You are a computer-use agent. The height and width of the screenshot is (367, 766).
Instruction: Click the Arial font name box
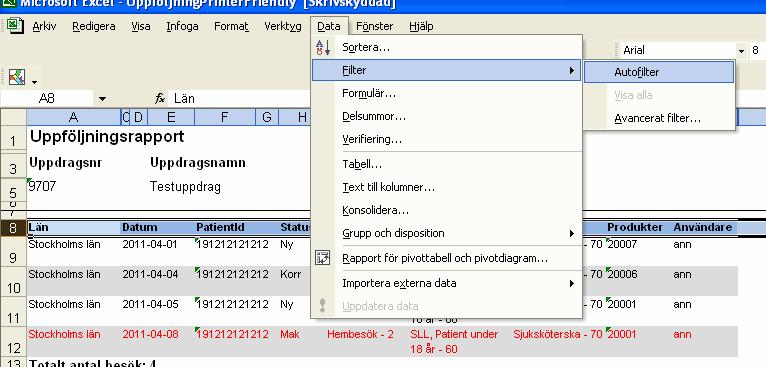pyautogui.click(x=678, y=50)
